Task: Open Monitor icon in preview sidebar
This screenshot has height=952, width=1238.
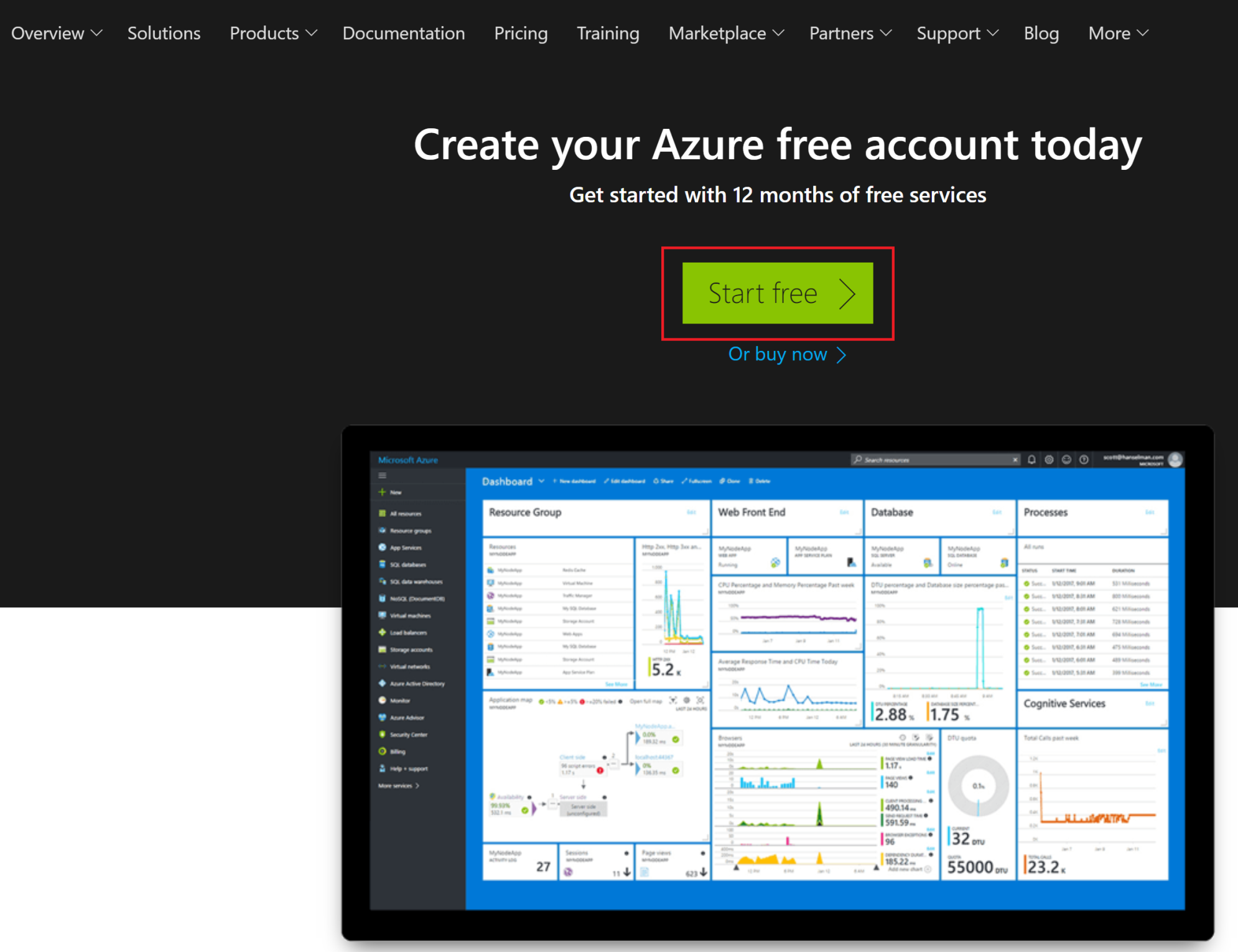Action: [x=383, y=700]
